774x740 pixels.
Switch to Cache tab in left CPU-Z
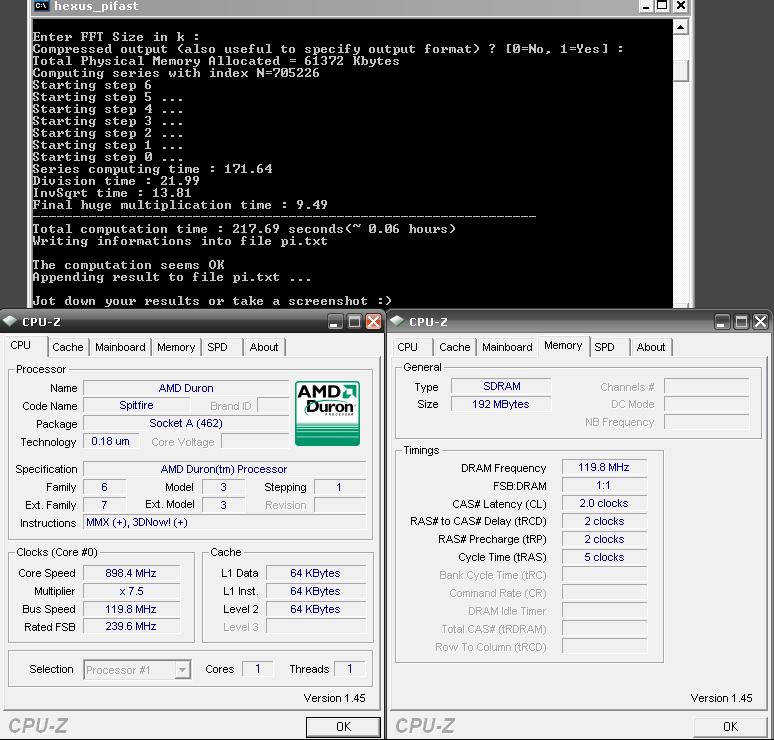(68, 347)
